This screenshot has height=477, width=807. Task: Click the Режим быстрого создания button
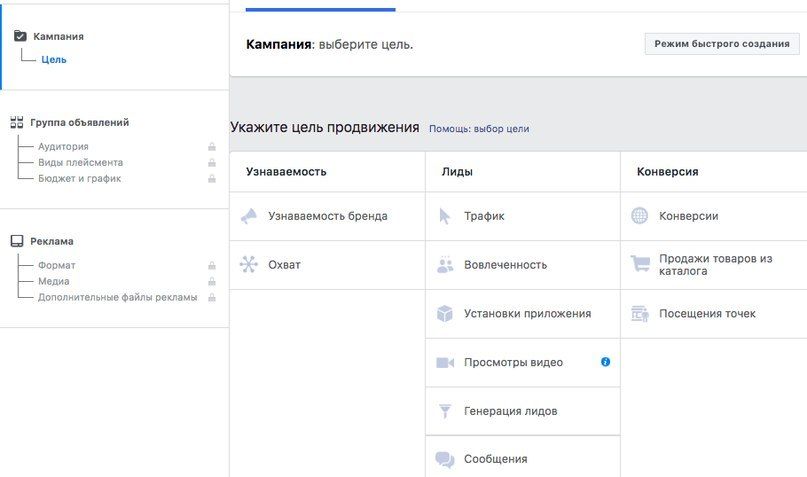pos(722,44)
